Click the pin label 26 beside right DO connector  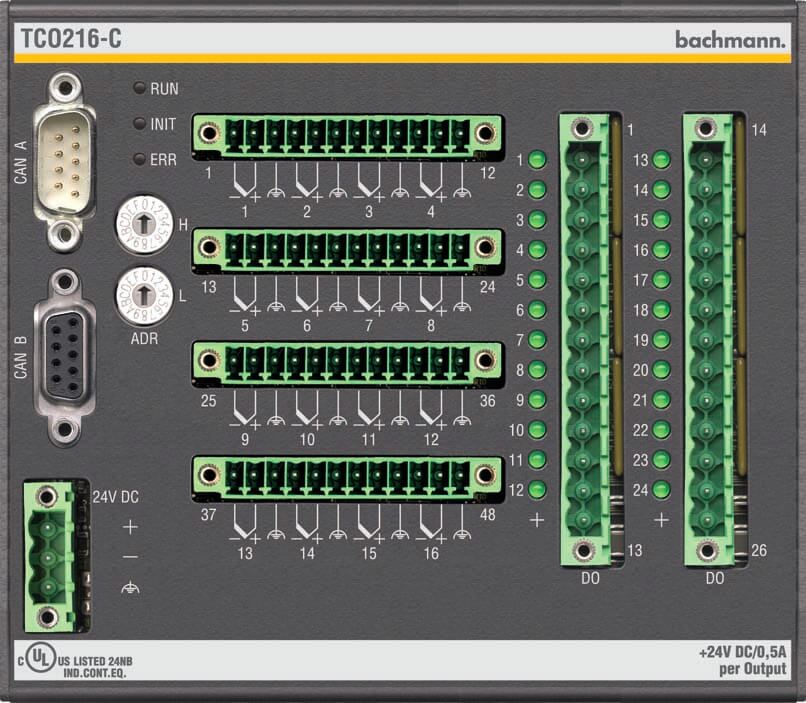tap(759, 550)
